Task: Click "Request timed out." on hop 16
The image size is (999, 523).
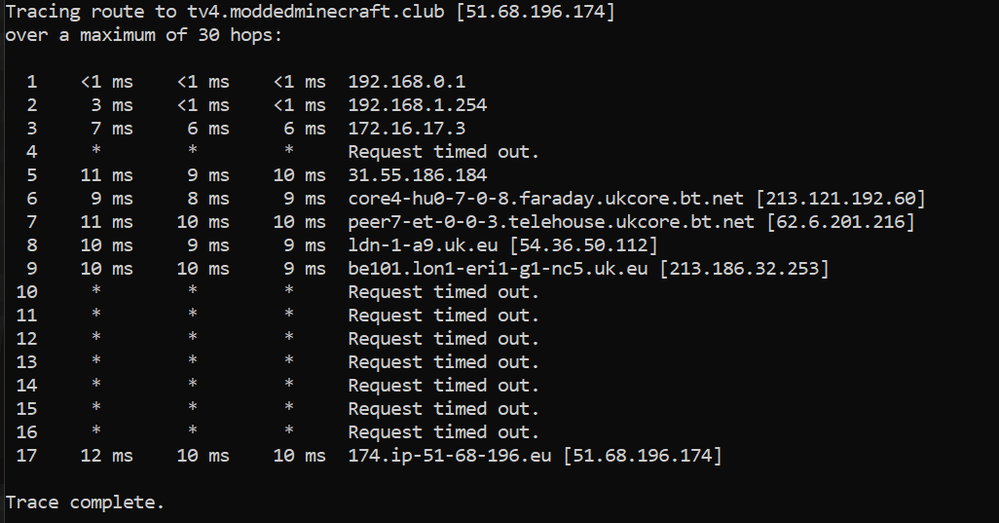Action: [x=443, y=432]
